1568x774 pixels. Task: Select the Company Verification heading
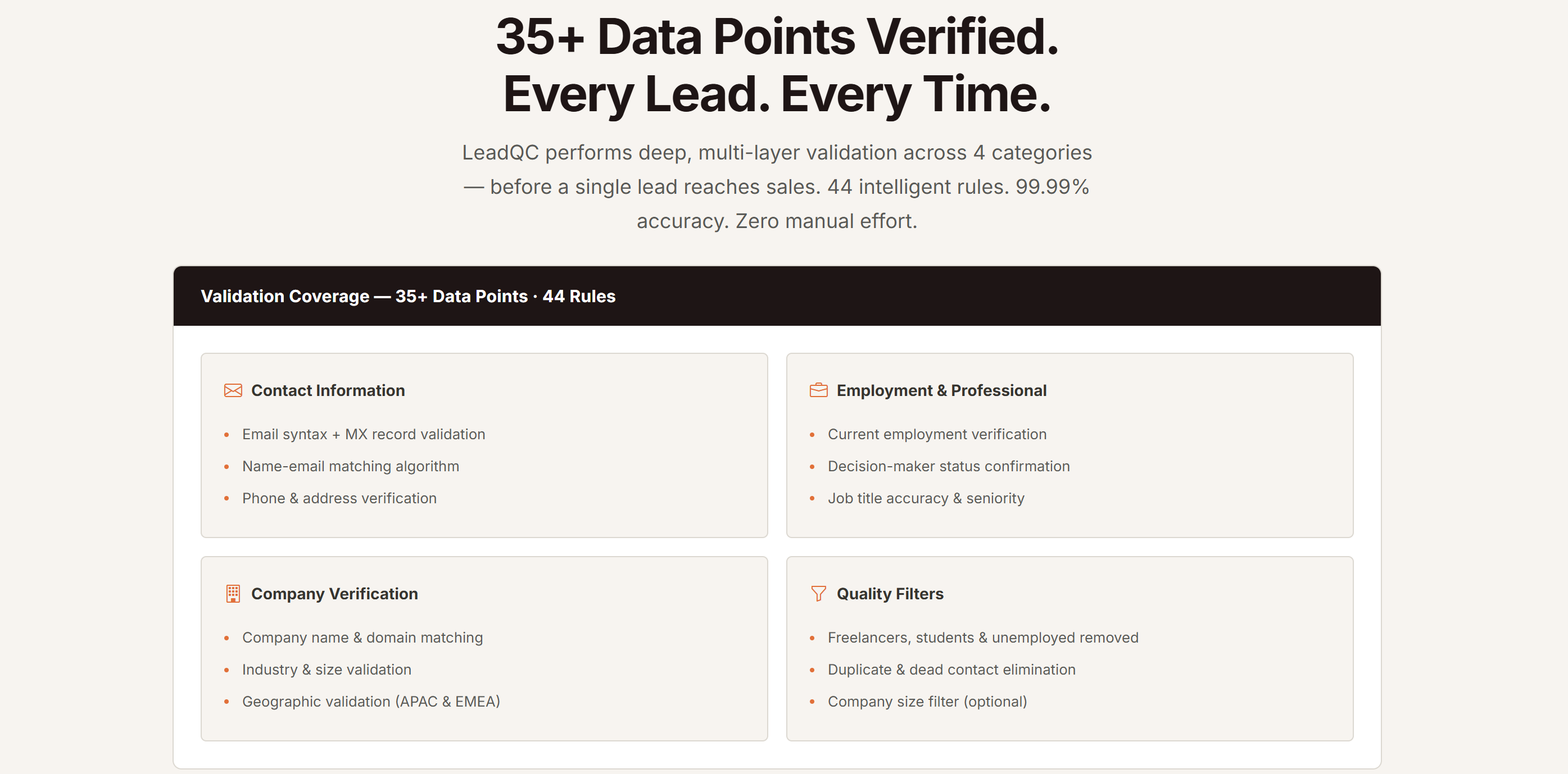tap(334, 594)
